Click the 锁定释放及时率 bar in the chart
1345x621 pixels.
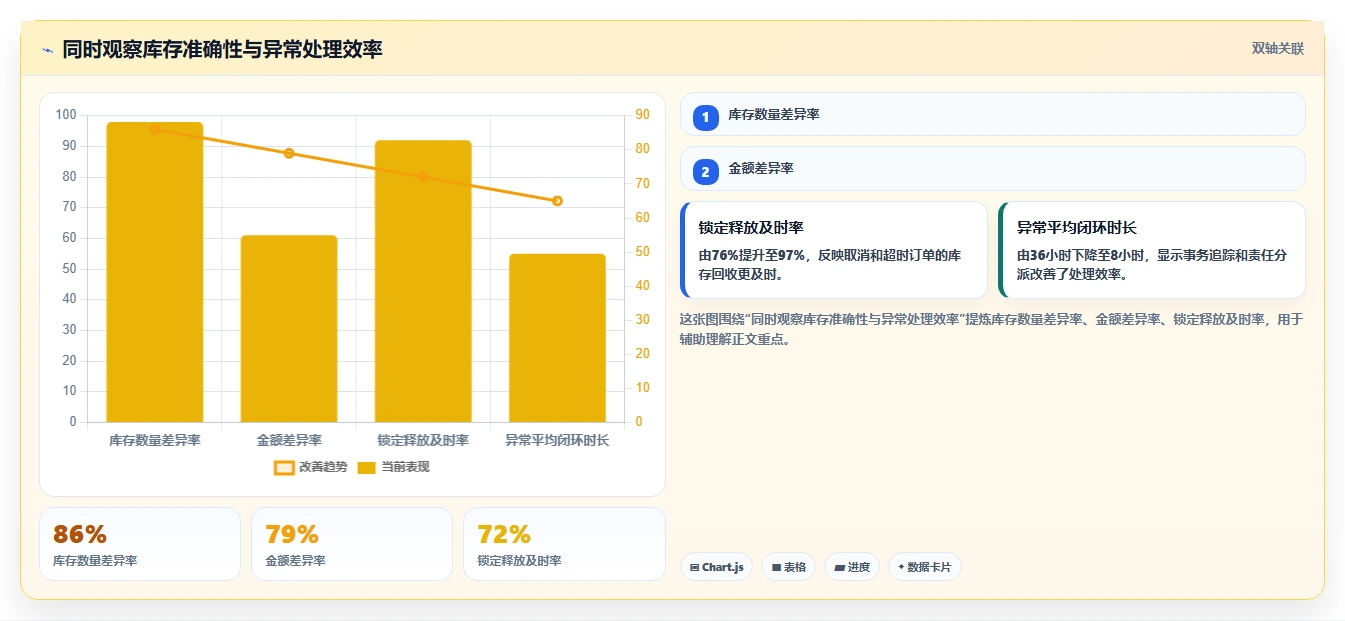click(423, 281)
